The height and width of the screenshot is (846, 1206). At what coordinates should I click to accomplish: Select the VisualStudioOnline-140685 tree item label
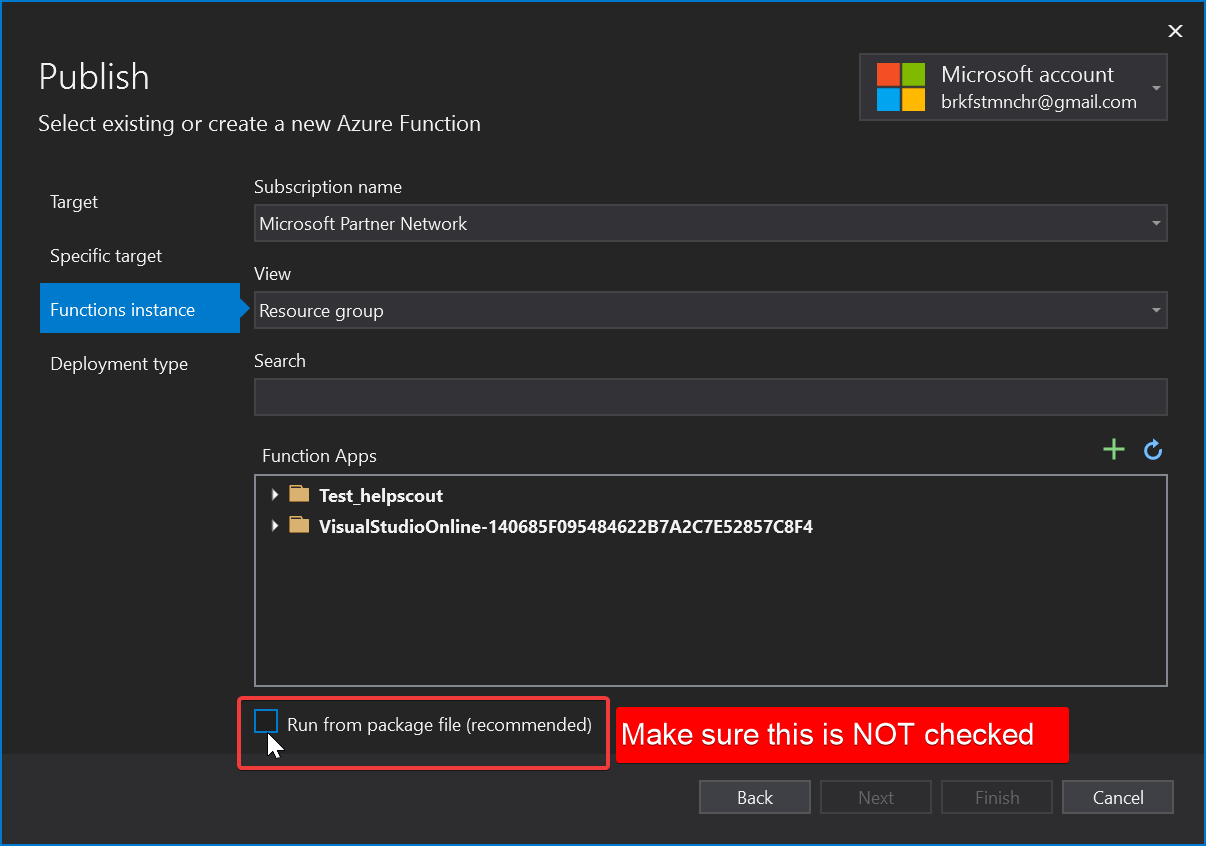(565, 526)
